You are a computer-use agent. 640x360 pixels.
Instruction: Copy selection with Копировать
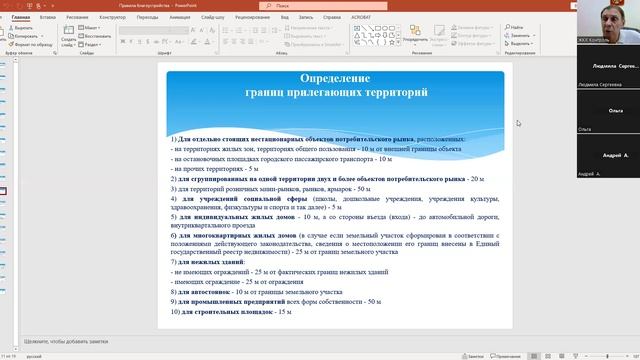click(x=23, y=36)
